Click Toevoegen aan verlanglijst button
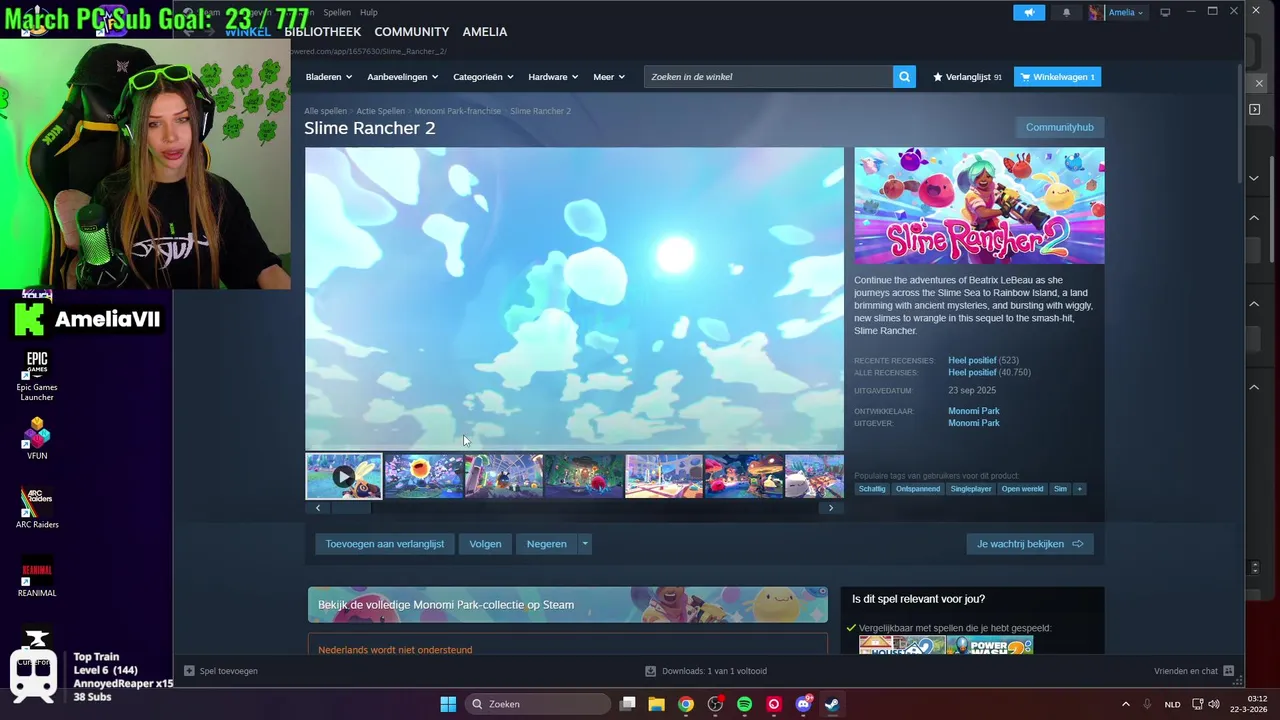Image resolution: width=1280 pixels, height=720 pixels. (x=385, y=544)
